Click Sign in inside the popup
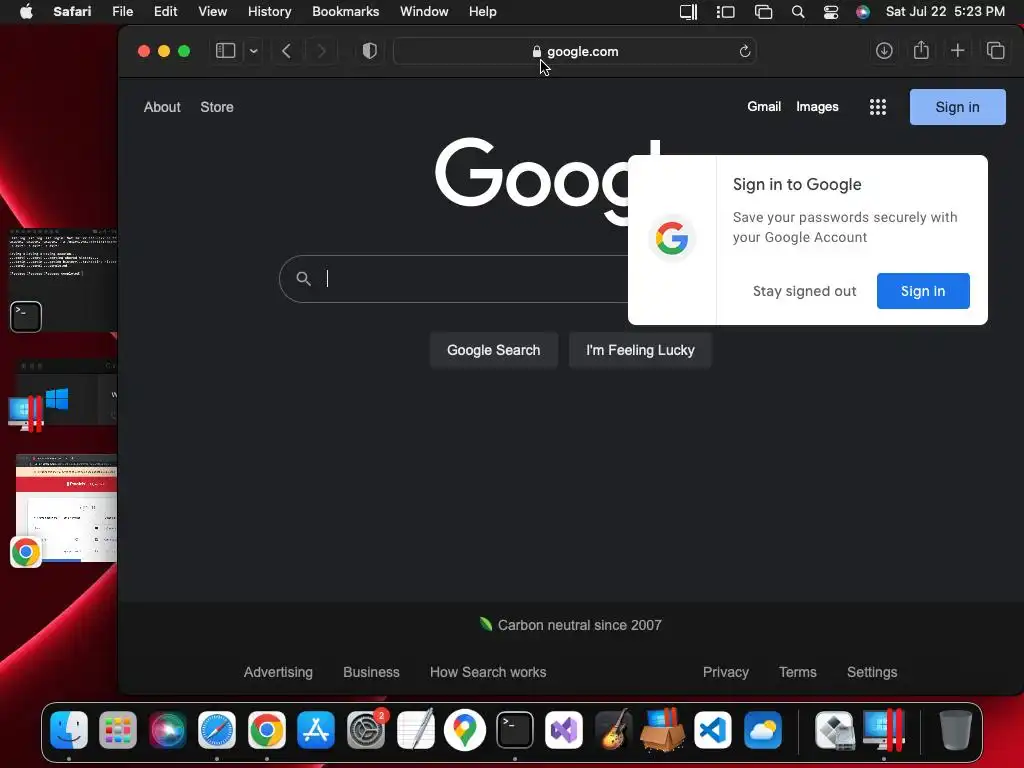 pos(923,291)
